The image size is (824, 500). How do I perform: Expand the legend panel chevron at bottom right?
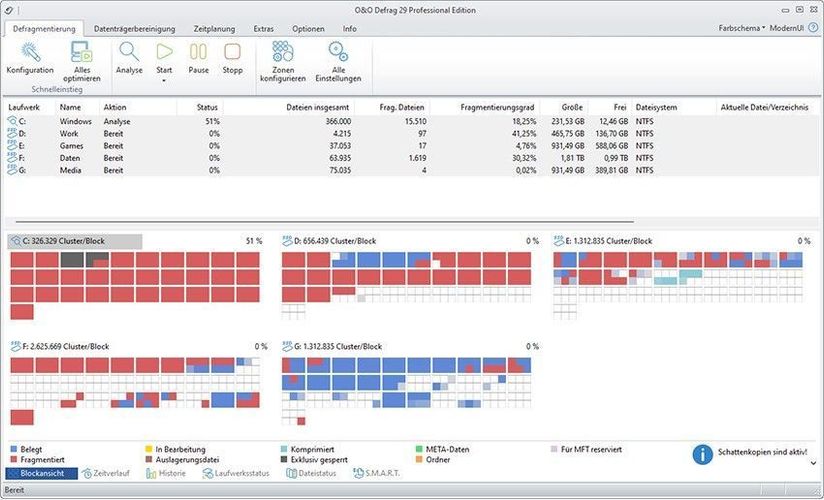815,462
